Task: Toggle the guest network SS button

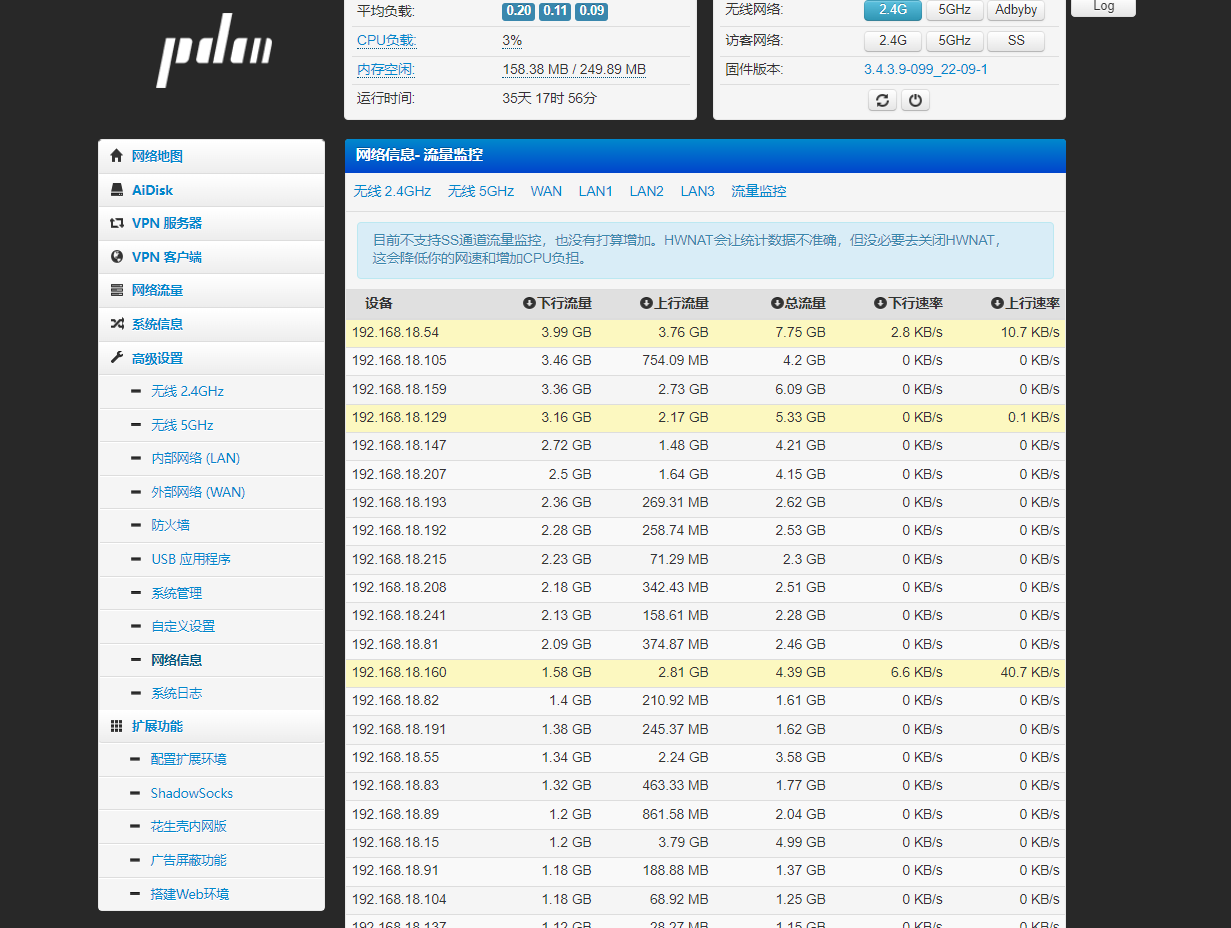Action: (x=1016, y=41)
